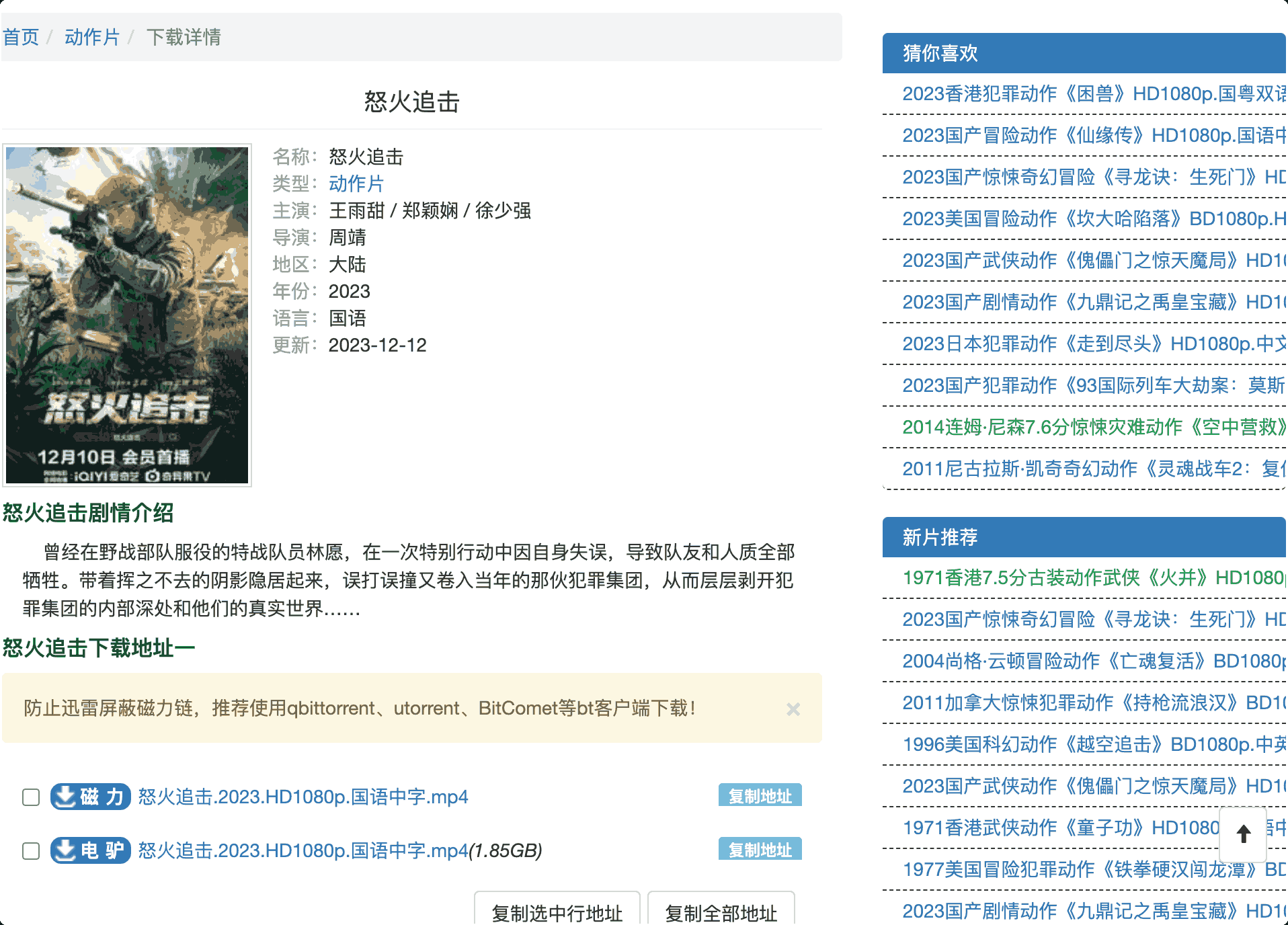Image resolution: width=1288 pixels, height=925 pixels.
Task: Open 动作片 breadcrumb link
Action: tap(92, 37)
